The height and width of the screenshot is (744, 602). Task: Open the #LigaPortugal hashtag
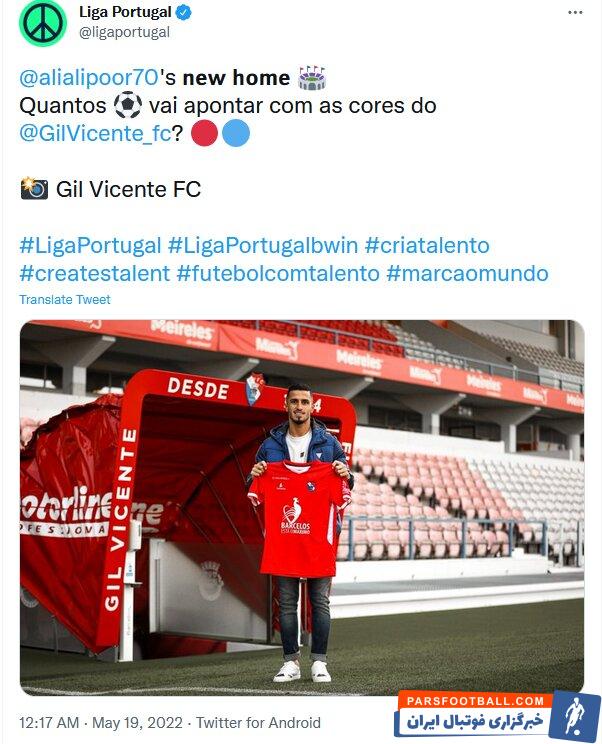[91, 246]
